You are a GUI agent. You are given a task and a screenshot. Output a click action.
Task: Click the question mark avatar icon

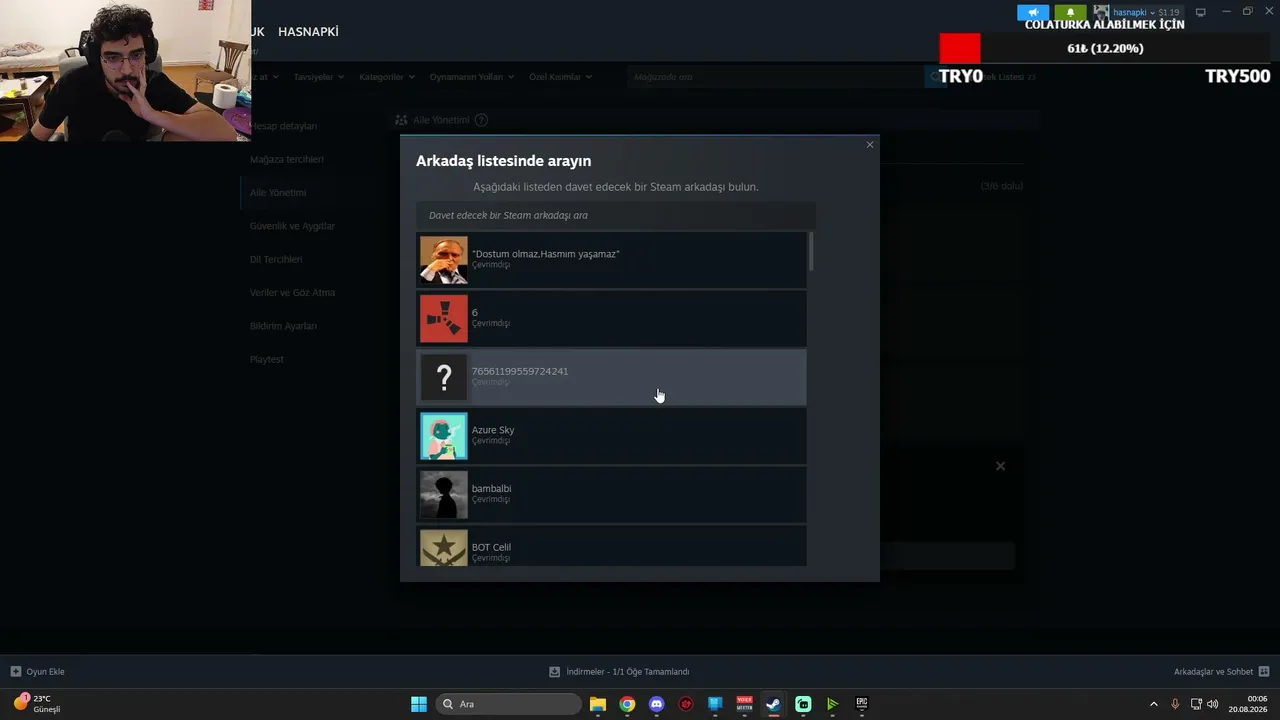coord(443,377)
